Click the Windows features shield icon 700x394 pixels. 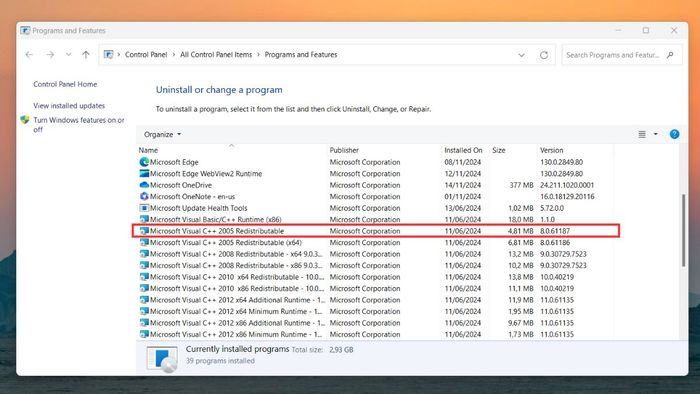tap(25, 120)
